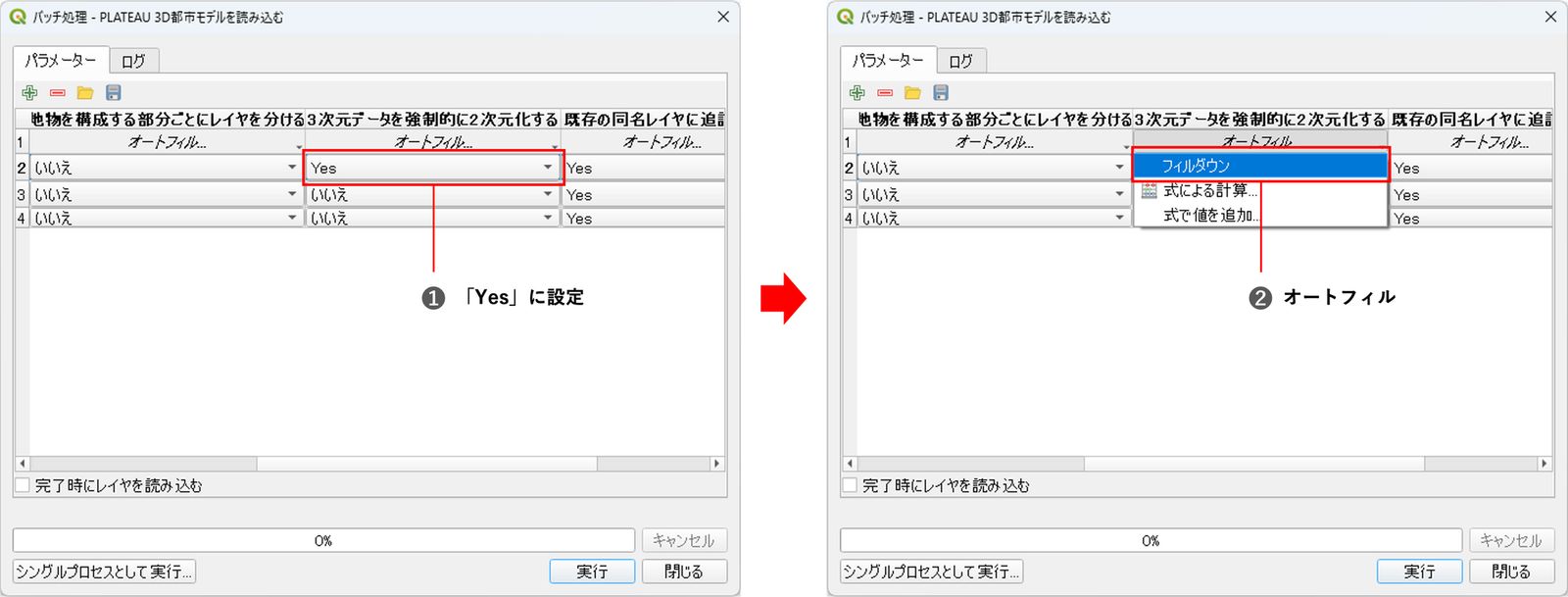
Task: Click right scroll arrow of left dialog table
Action: [717, 464]
